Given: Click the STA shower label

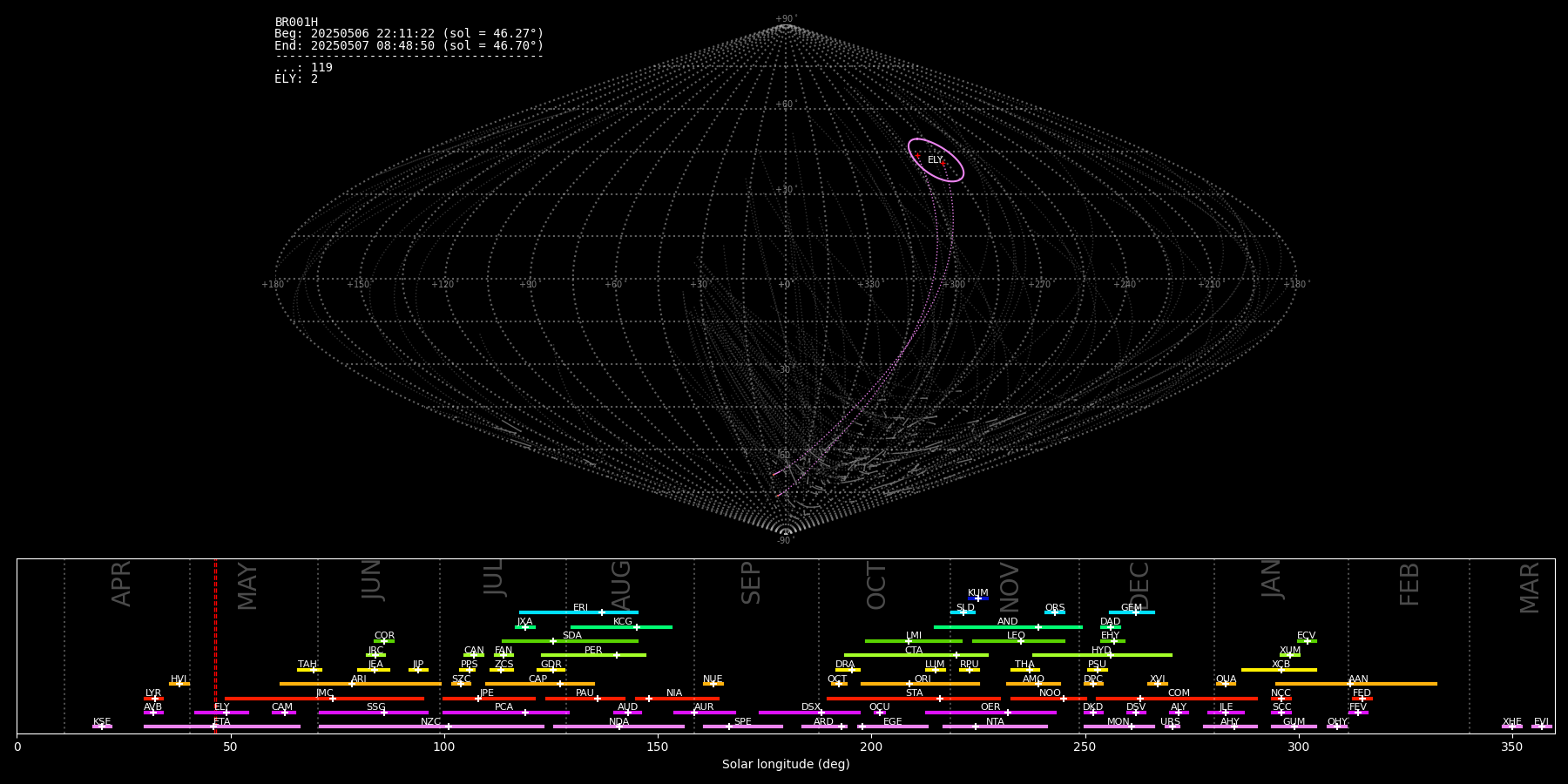Looking at the screenshot, I should pos(914,693).
